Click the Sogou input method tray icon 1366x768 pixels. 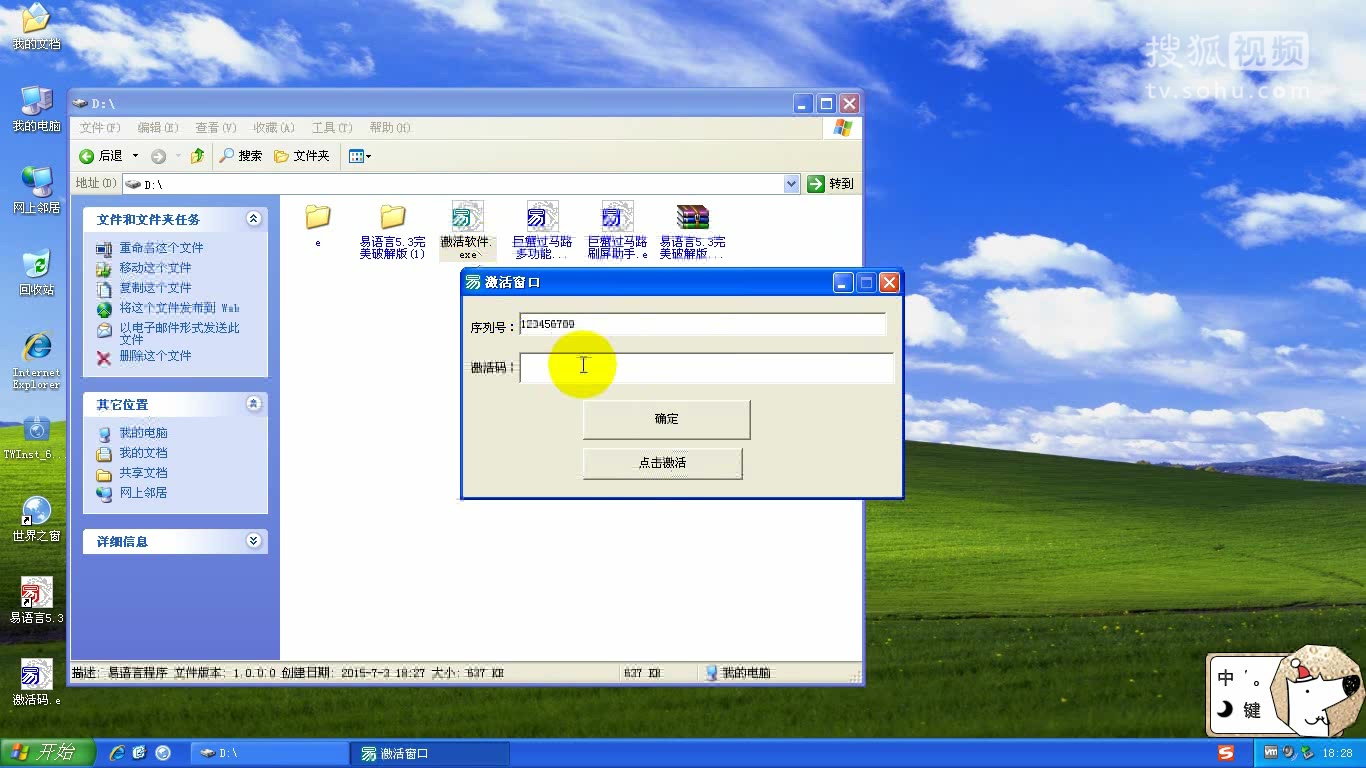(1226, 753)
